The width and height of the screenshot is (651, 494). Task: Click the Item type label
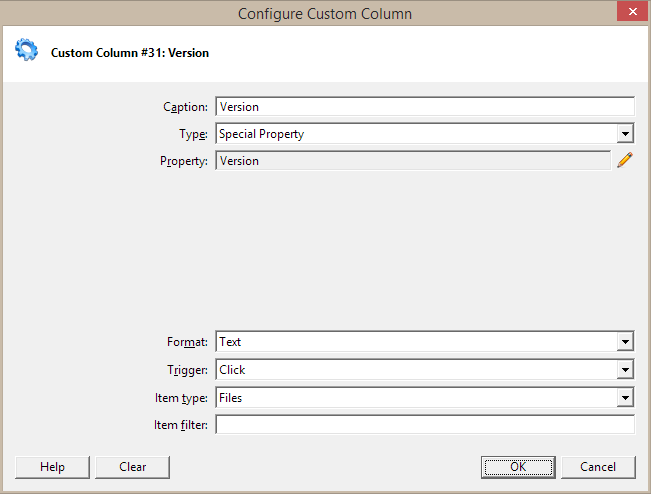pyautogui.click(x=181, y=398)
